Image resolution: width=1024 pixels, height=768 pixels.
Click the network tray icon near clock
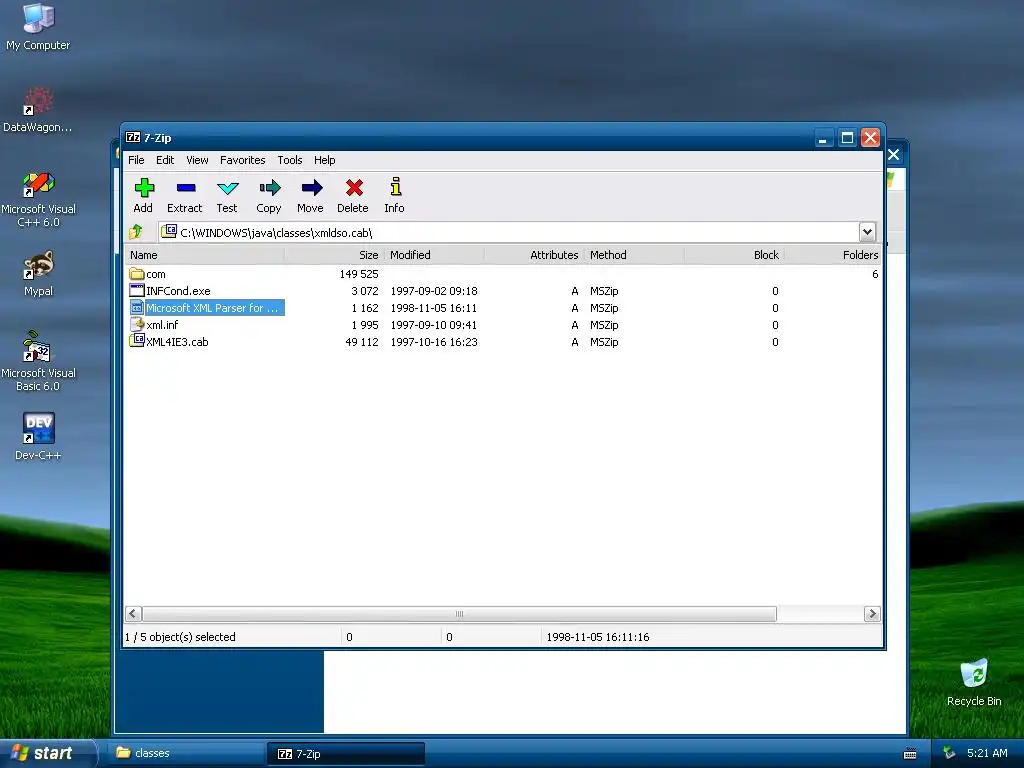[949, 753]
